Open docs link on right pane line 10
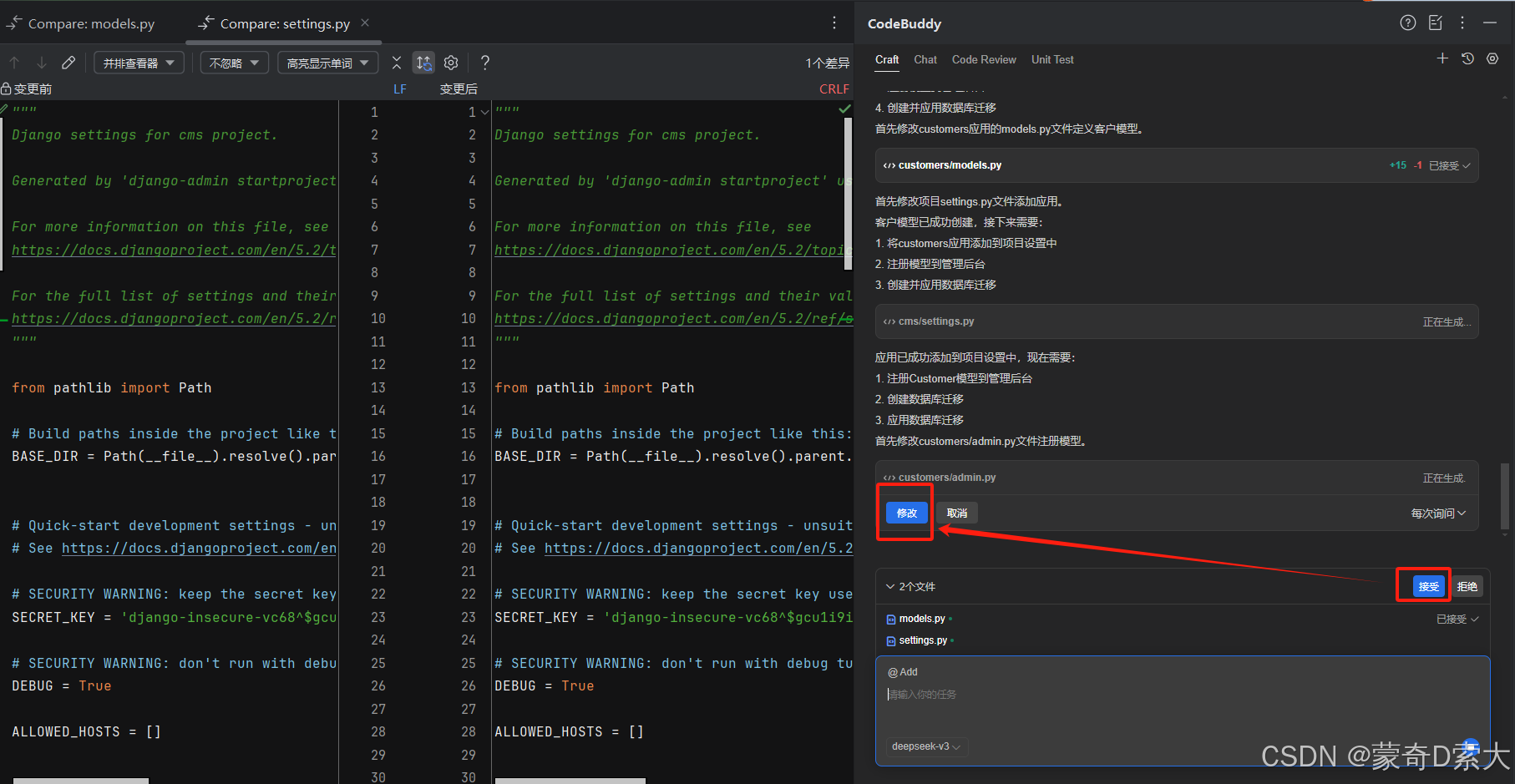 pos(673,318)
